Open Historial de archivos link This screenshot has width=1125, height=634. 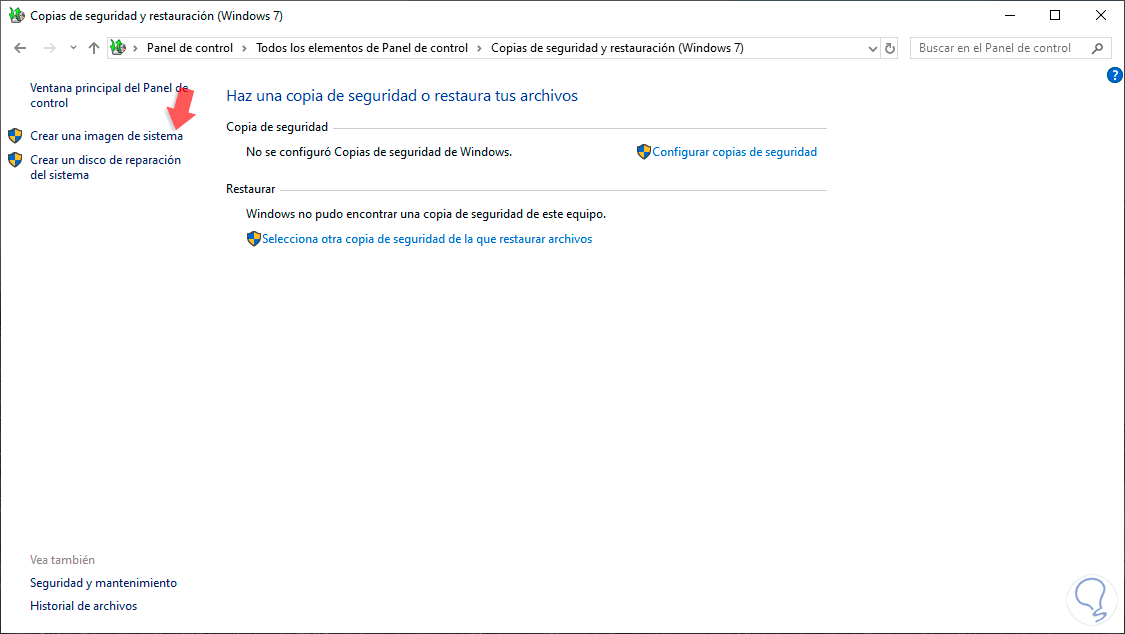click(x=83, y=606)
